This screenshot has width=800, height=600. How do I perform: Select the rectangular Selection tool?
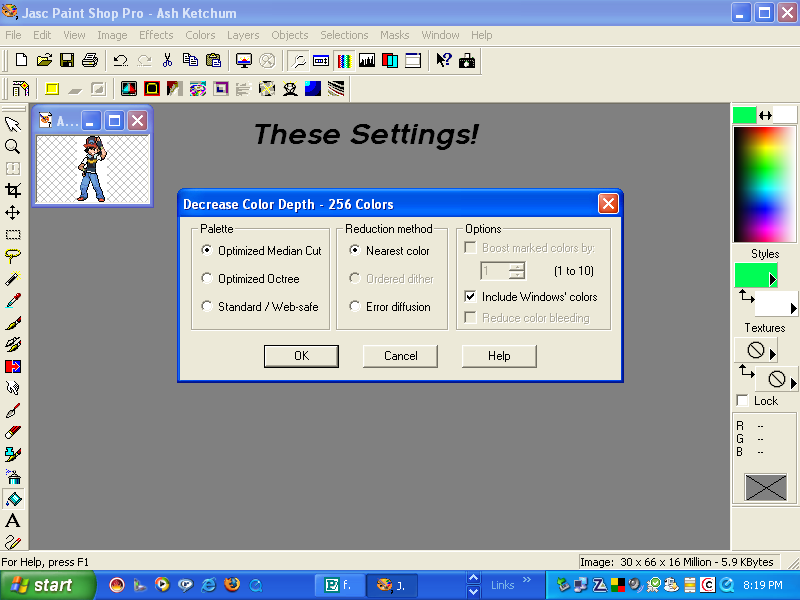click(13, 234)
